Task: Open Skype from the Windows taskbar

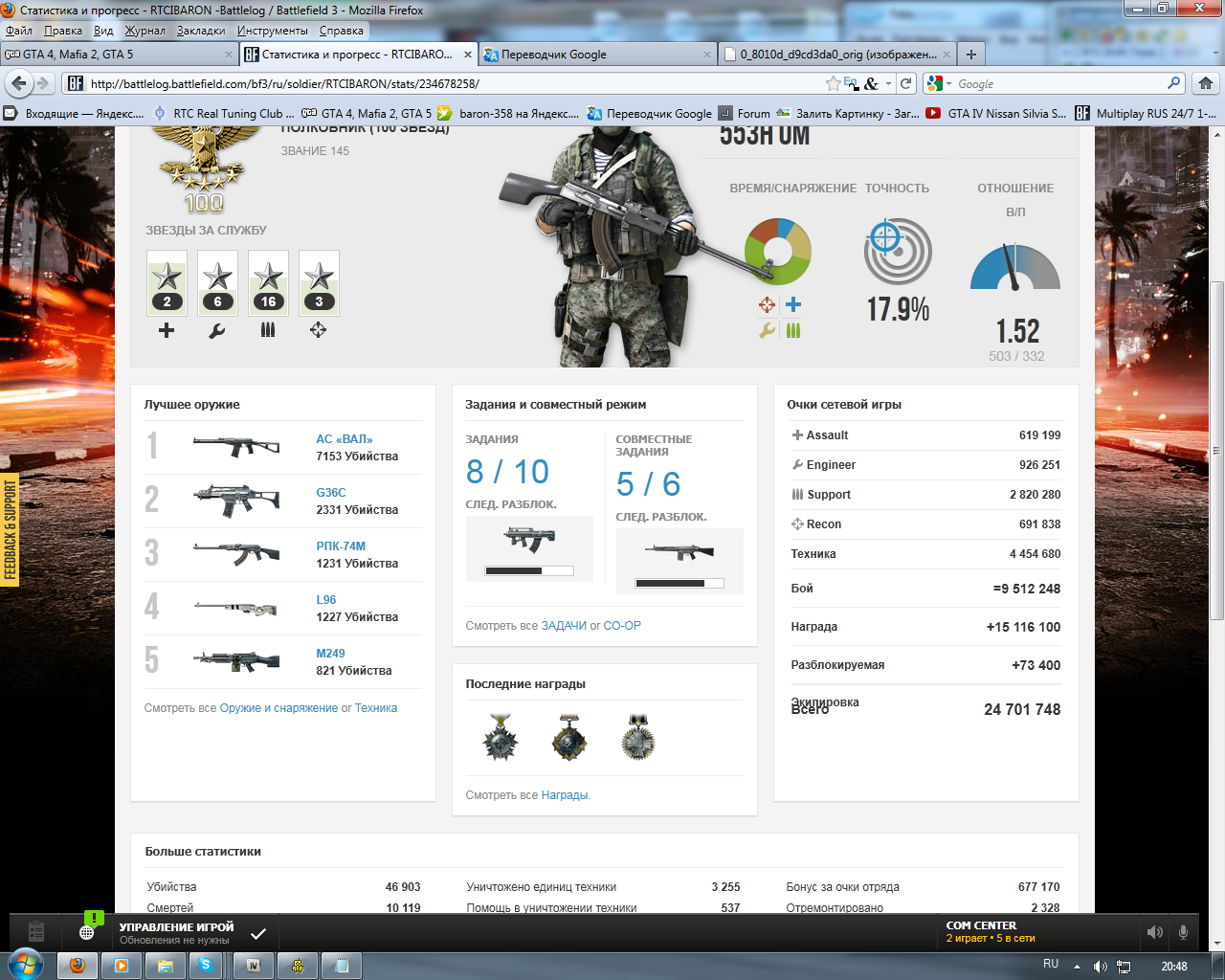Action: click(206, 966)
